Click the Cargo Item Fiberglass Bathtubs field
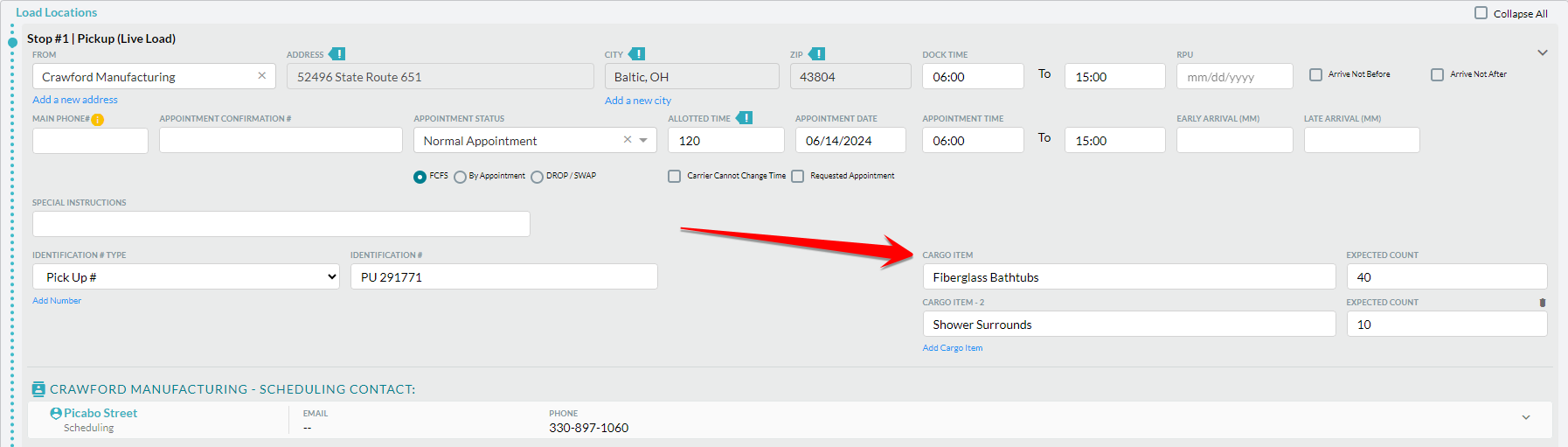 [1129, 276]
